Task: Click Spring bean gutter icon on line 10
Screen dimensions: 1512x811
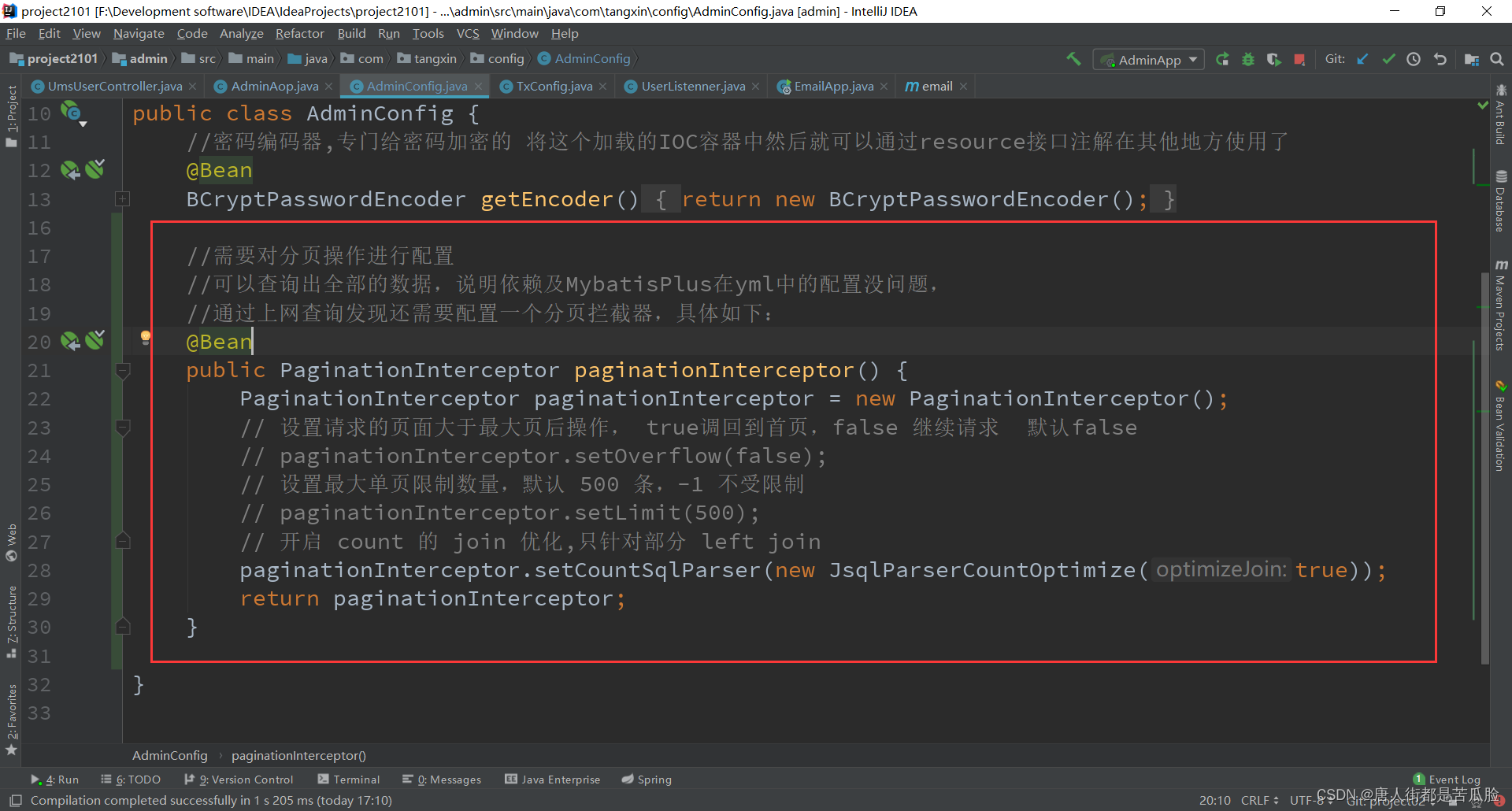Action: [x=72, y=113]
